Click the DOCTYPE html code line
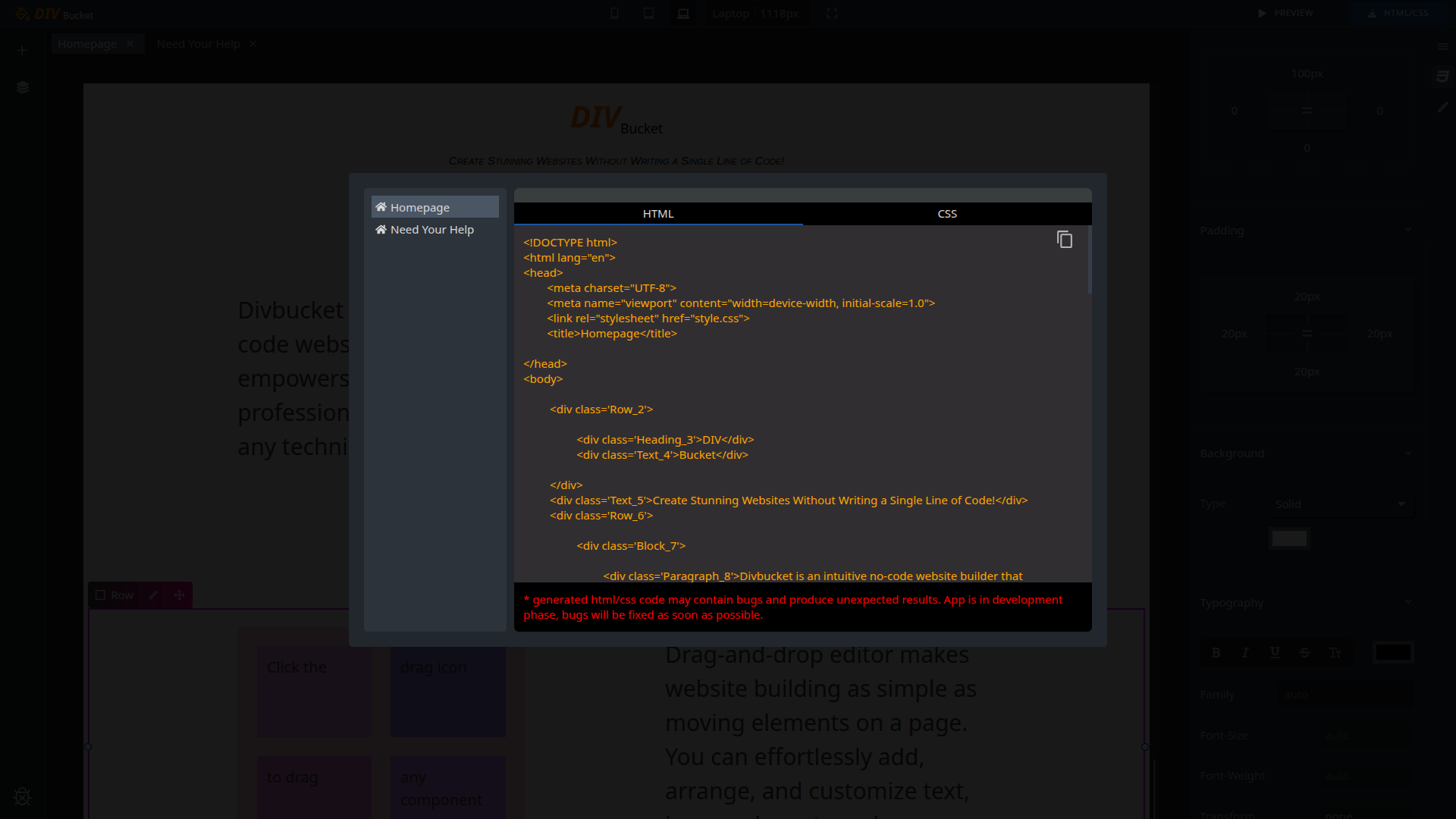 pos(570,243)
